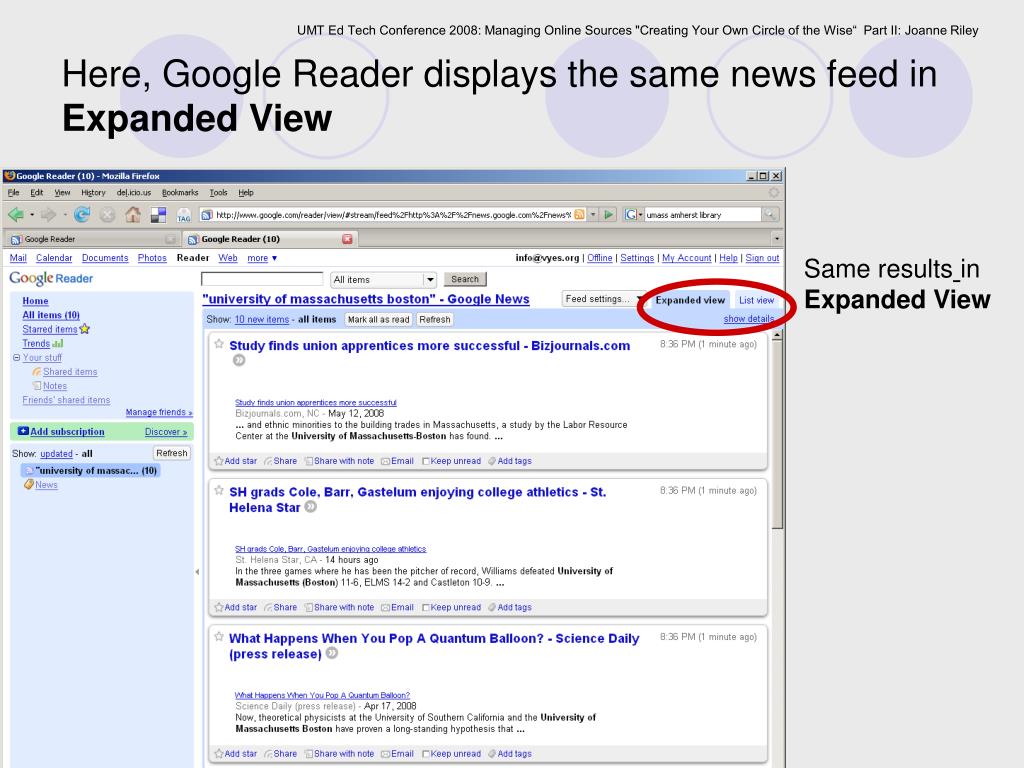Click the green Go arrow button

pyautogui.click(x=609, y=214)
